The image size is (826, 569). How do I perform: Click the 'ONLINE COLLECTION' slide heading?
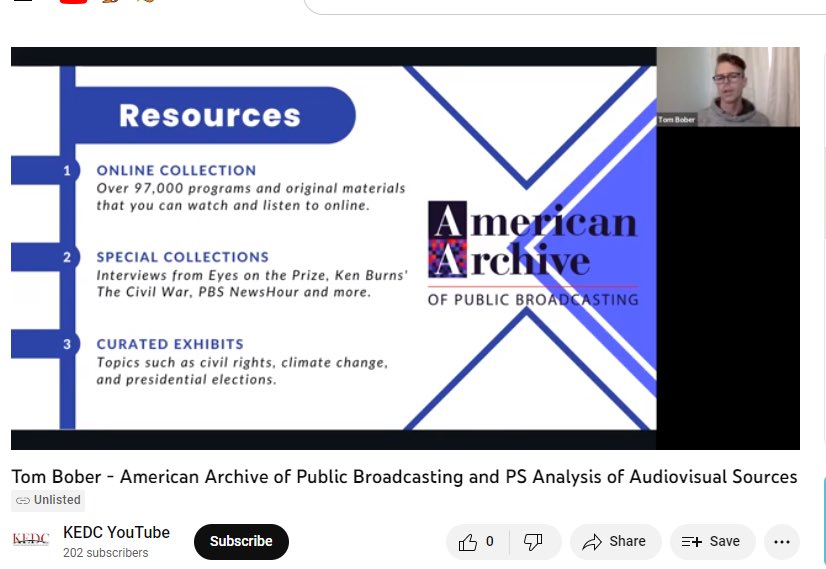click(176, 171)
